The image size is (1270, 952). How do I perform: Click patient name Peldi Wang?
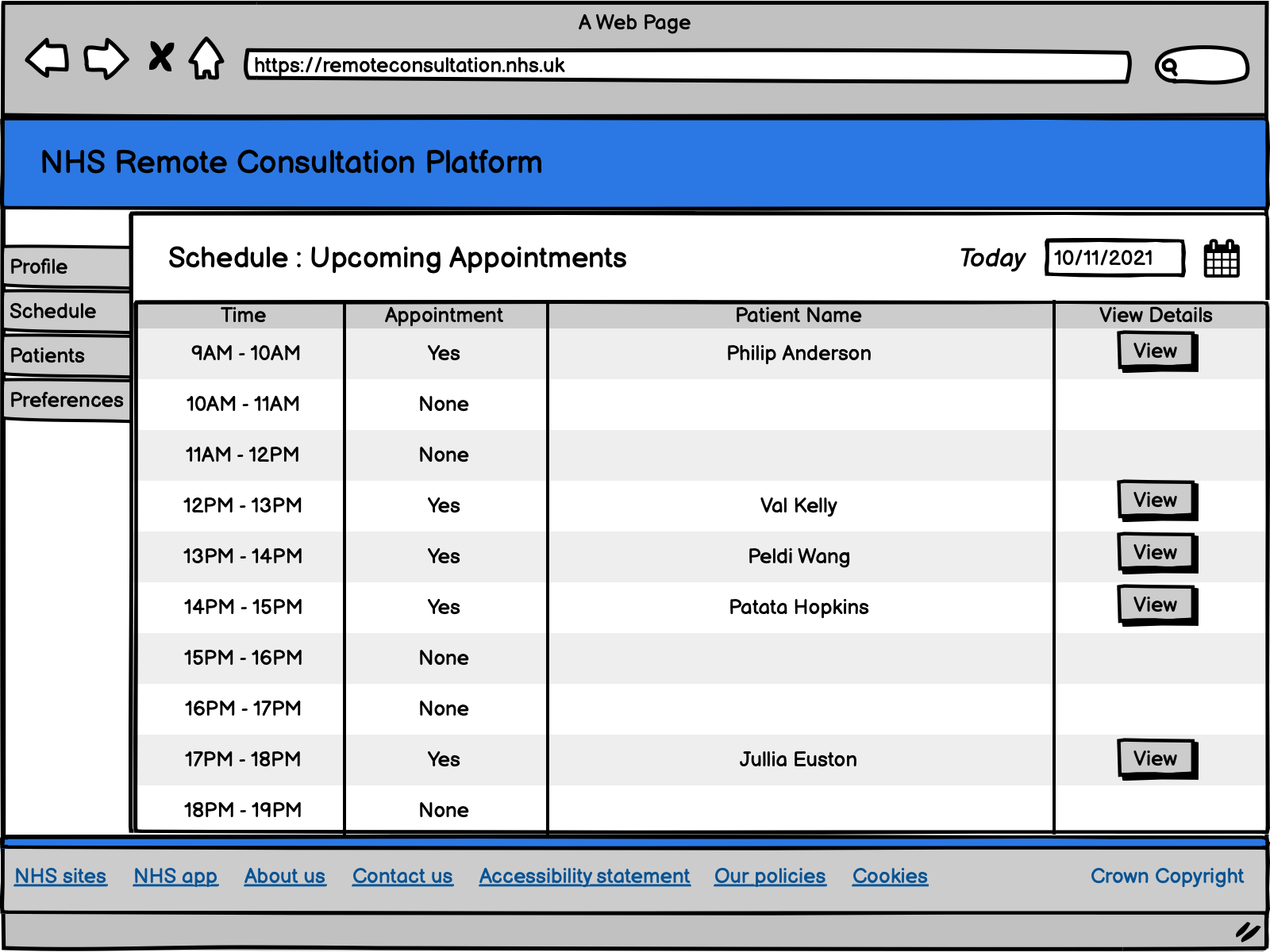coord(799,556)
